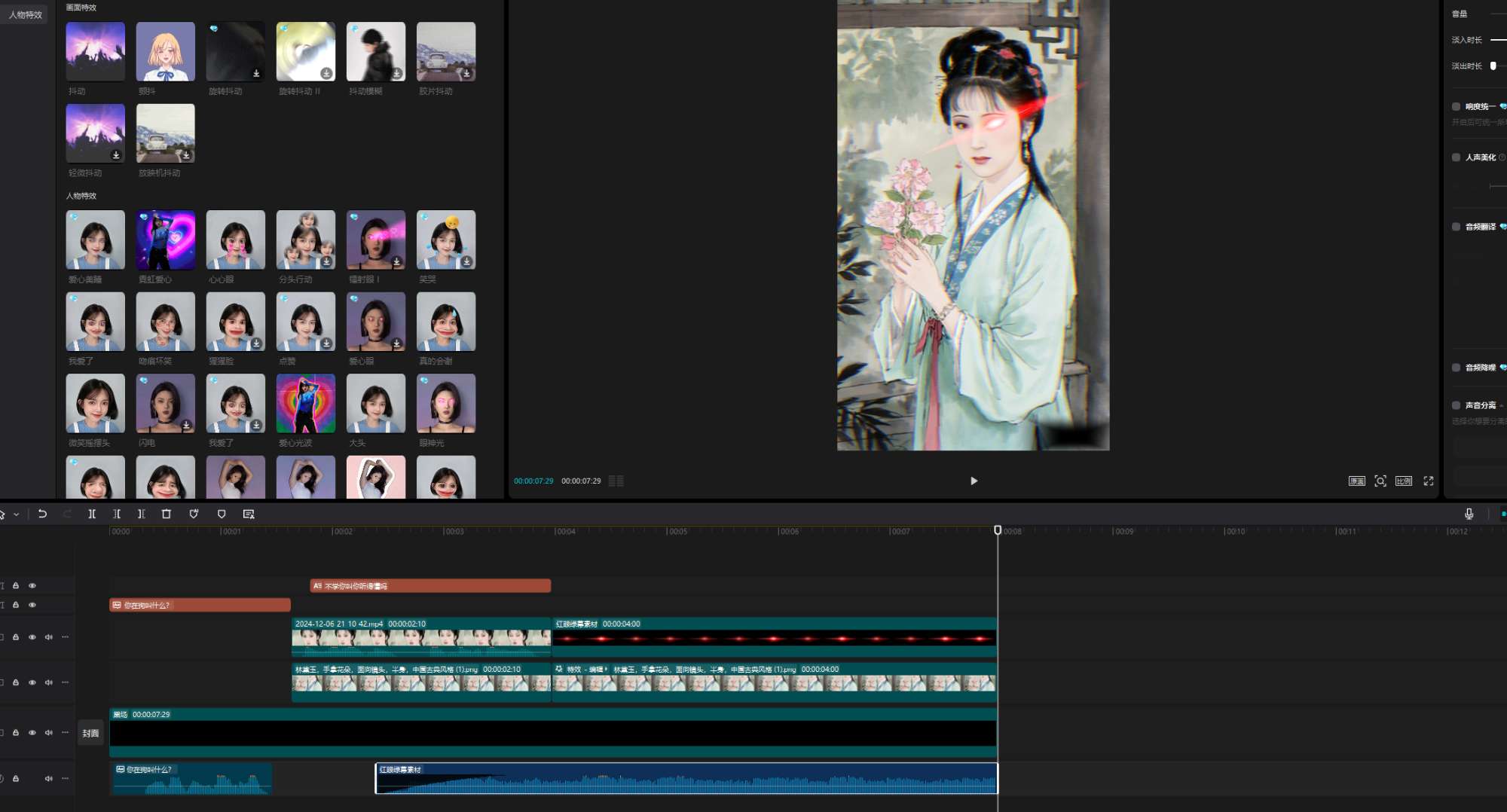Click the preview zoom focus icon
Screen dimensions: 1507x812
pos(1380,481)
